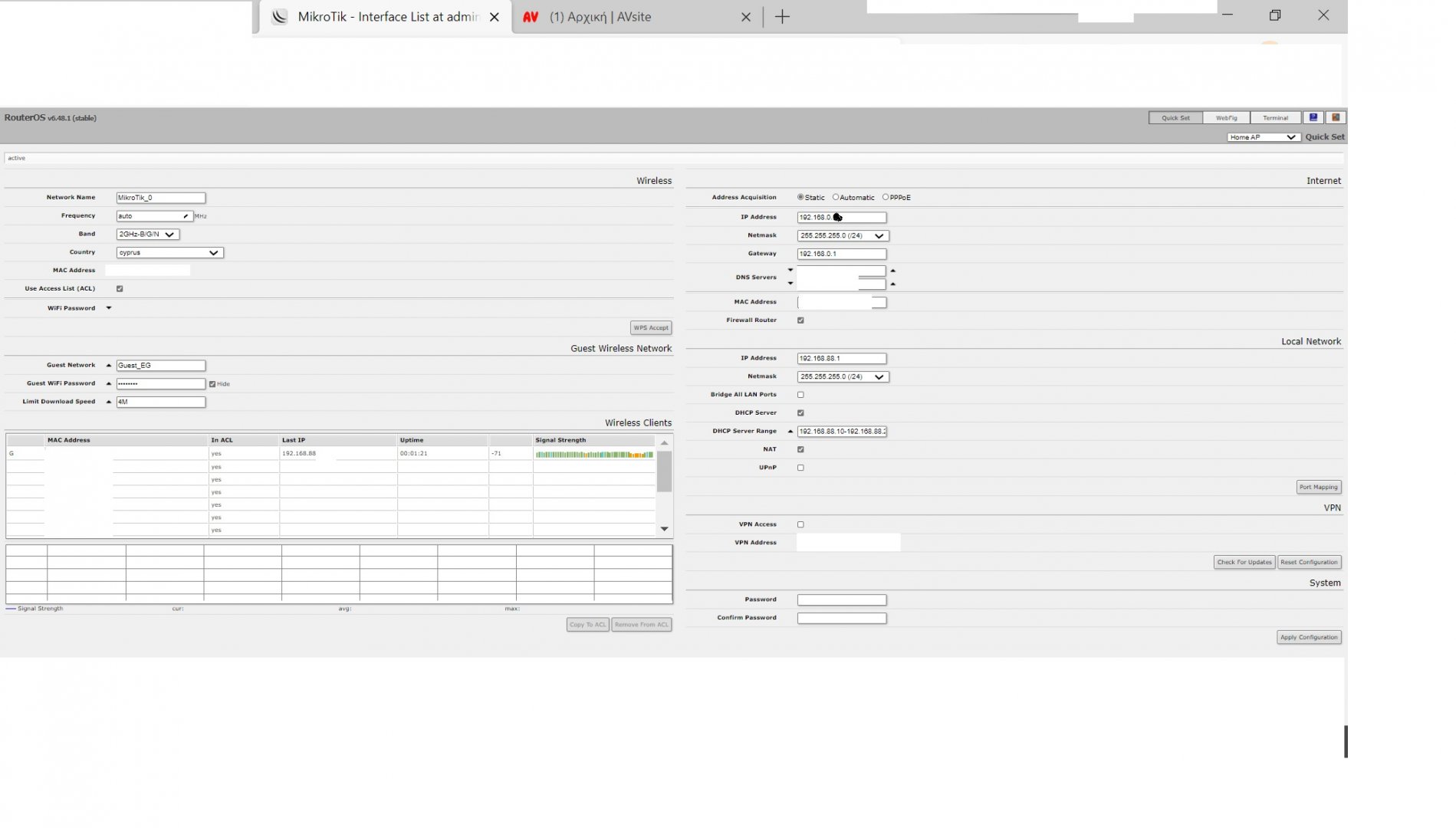
Task: Close the MikroTik Interface List tab
Action: click(x=495, y=17)
